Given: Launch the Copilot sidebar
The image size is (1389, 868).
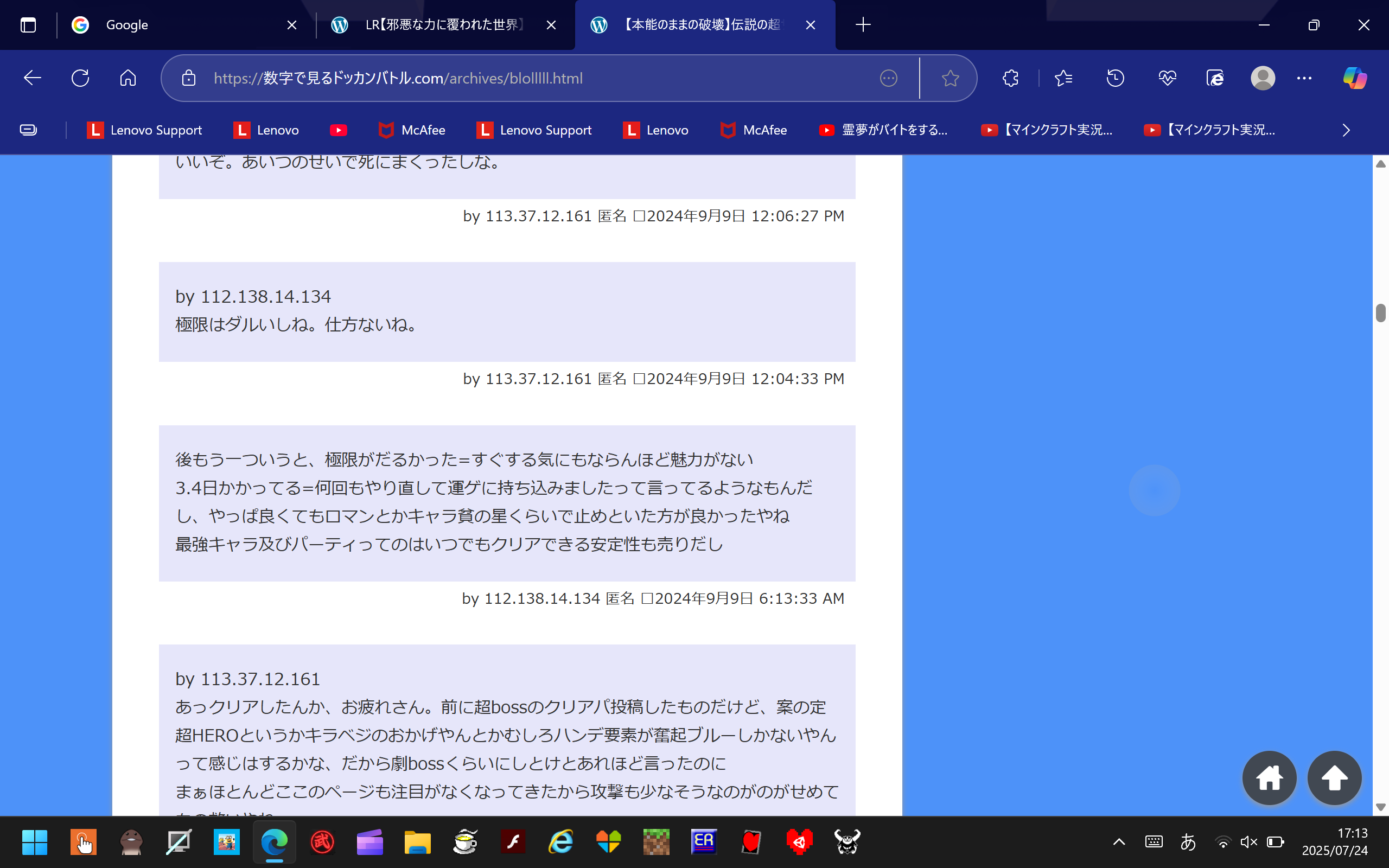Looking at the screenshot, I should click(1355, 78).
